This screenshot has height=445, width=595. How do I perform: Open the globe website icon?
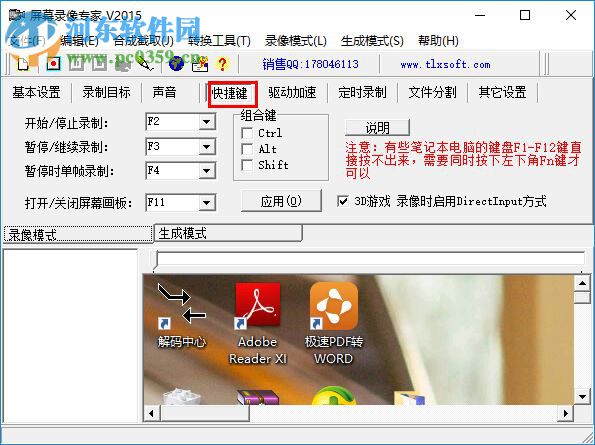pos(176,64)
